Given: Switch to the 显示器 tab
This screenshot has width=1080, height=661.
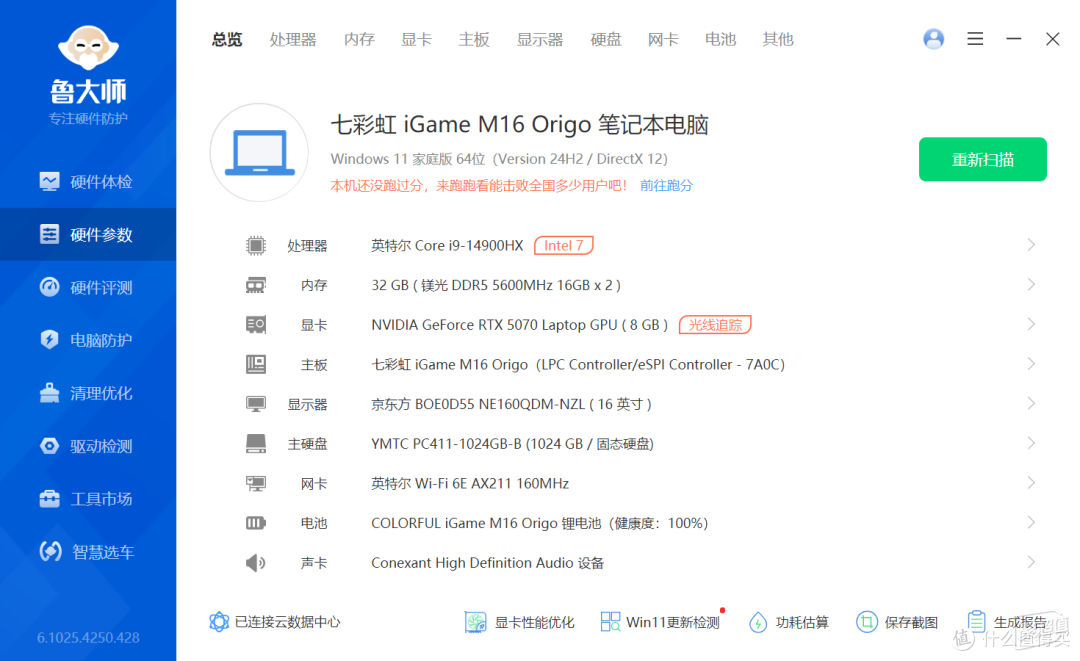Looking at the screenshot, I should coord(540,39).
